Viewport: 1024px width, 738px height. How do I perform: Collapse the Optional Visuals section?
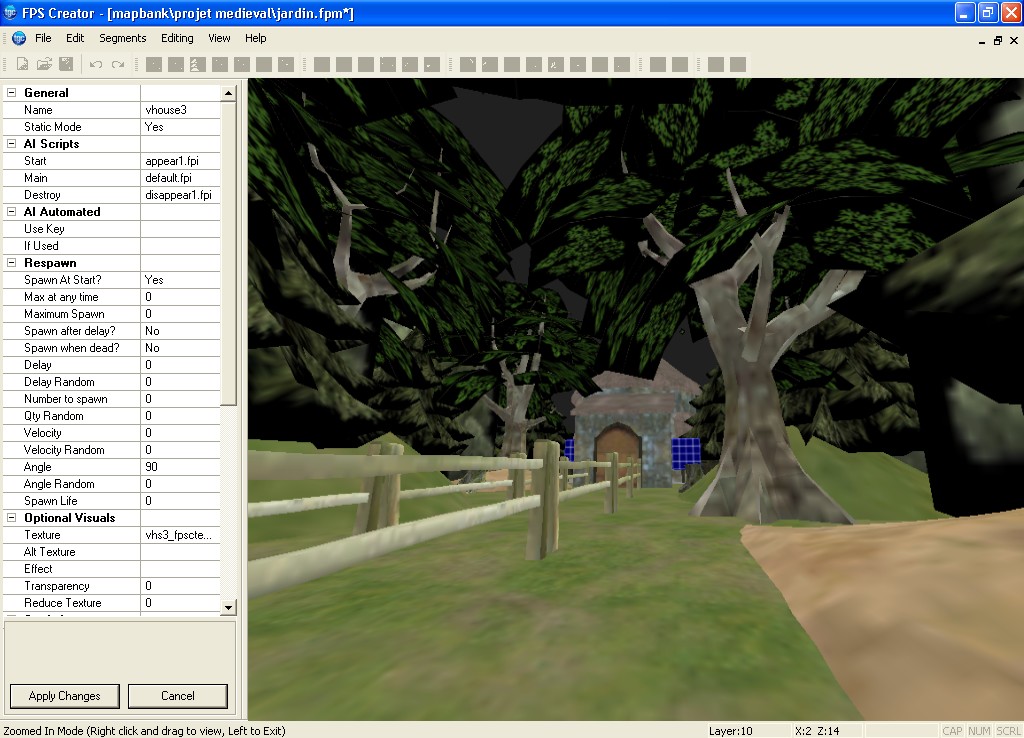[11, 518]
